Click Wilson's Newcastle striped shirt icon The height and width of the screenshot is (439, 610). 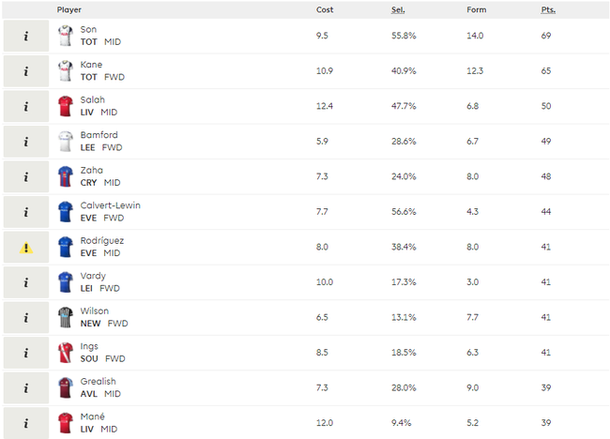[x=65, y=317]
